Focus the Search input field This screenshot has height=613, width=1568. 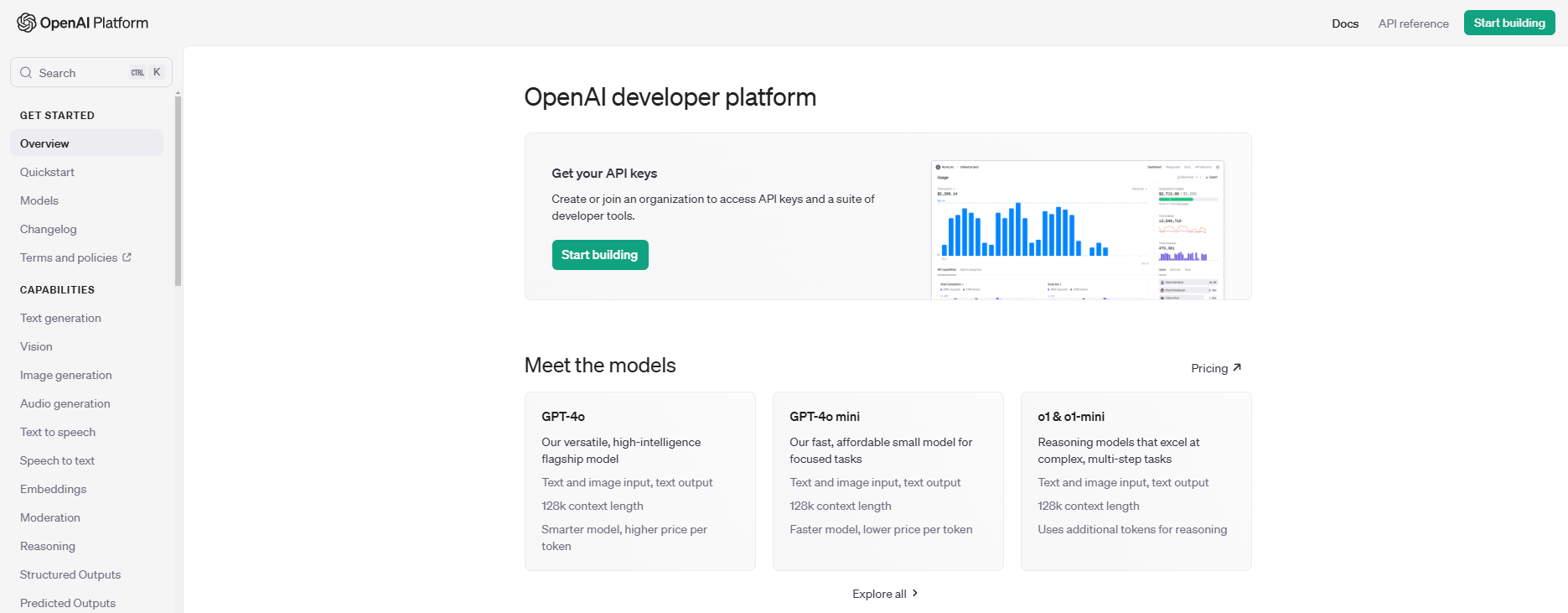pos(91,72)
